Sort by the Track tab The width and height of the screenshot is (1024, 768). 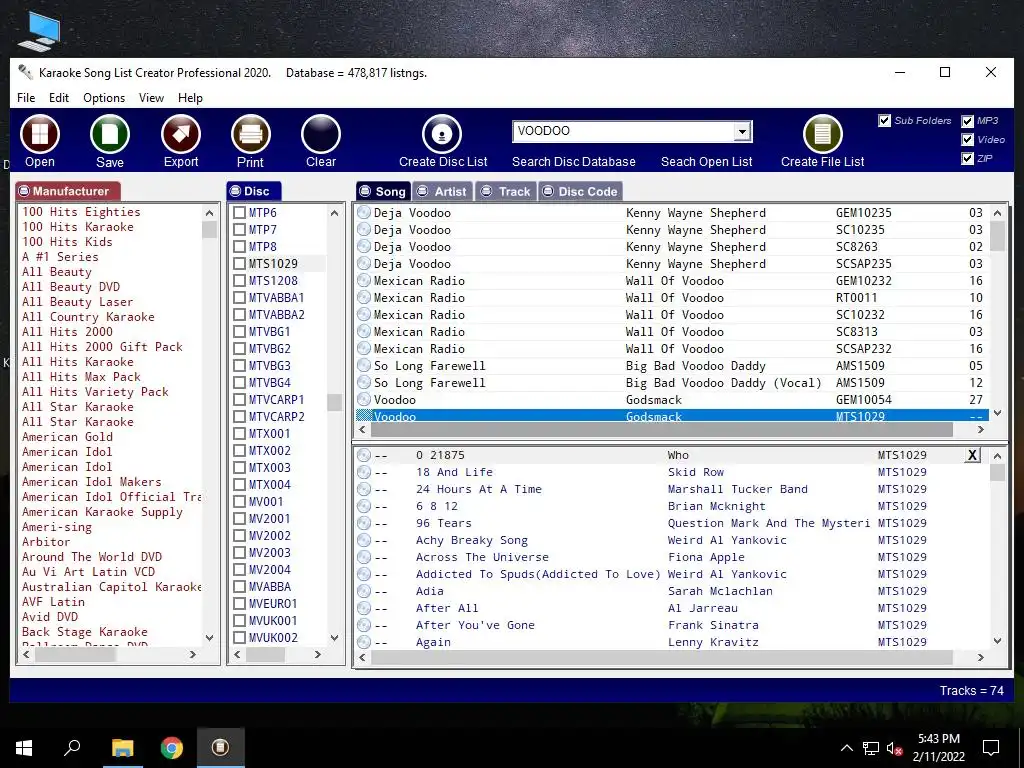[x=506, y=191]
